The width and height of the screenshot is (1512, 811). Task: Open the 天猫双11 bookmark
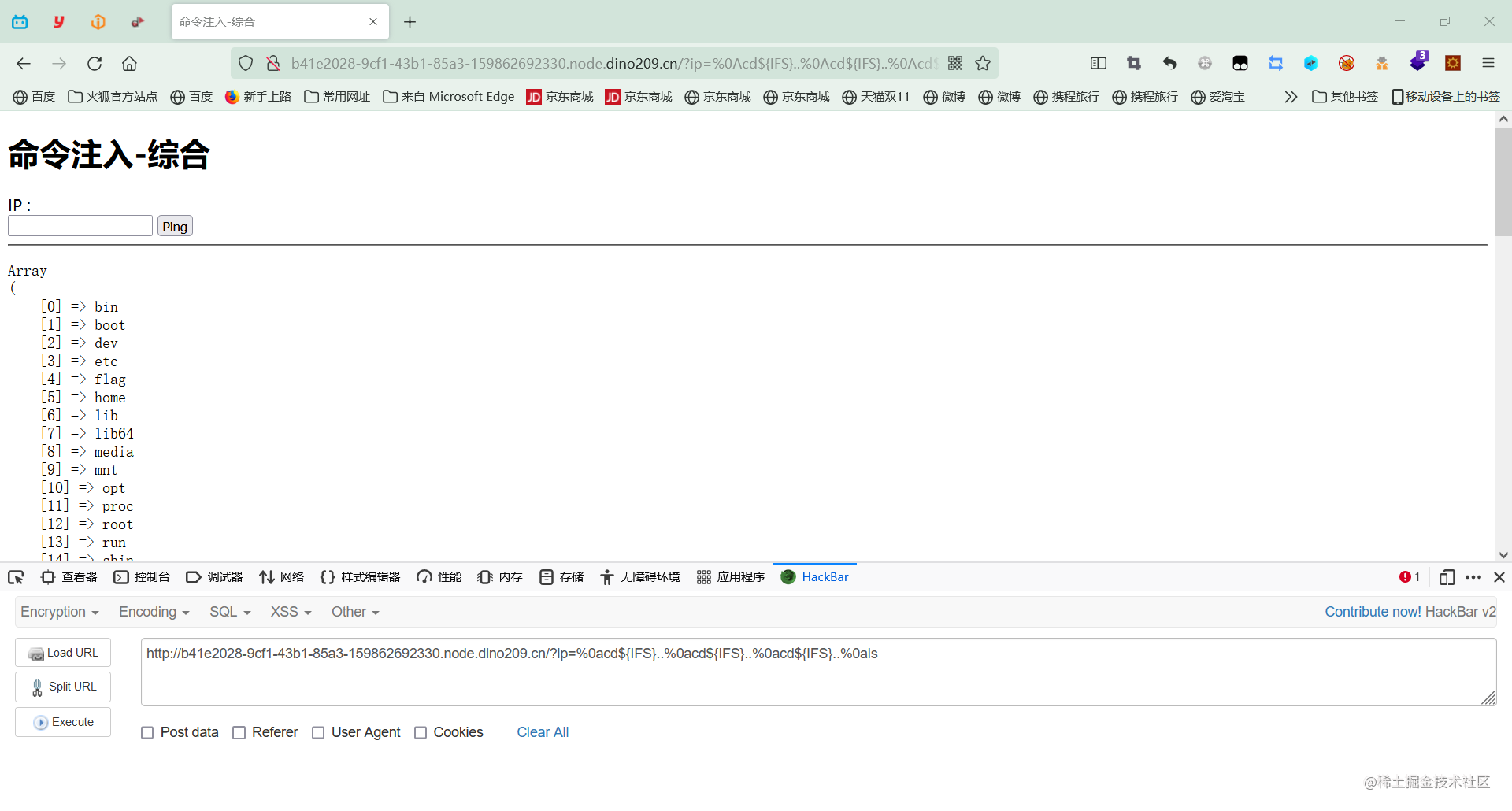tap(875, 97)
